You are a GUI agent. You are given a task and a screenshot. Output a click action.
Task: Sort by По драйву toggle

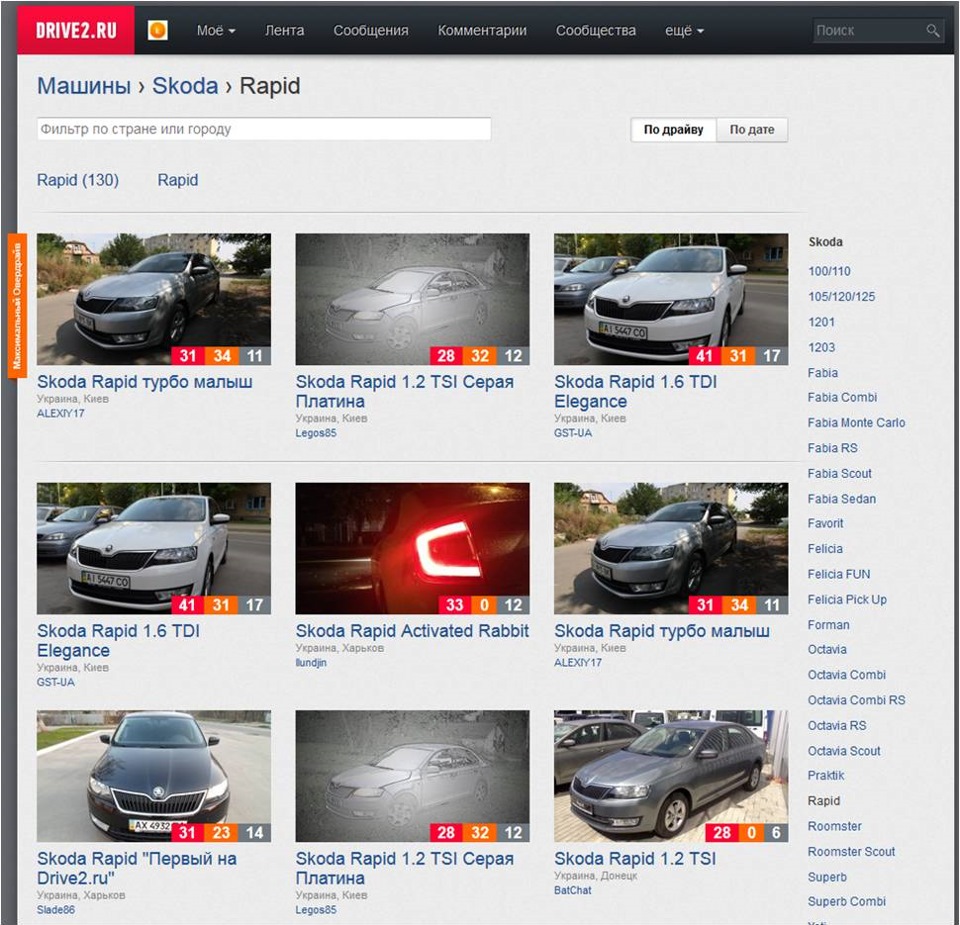pos(673,130)
